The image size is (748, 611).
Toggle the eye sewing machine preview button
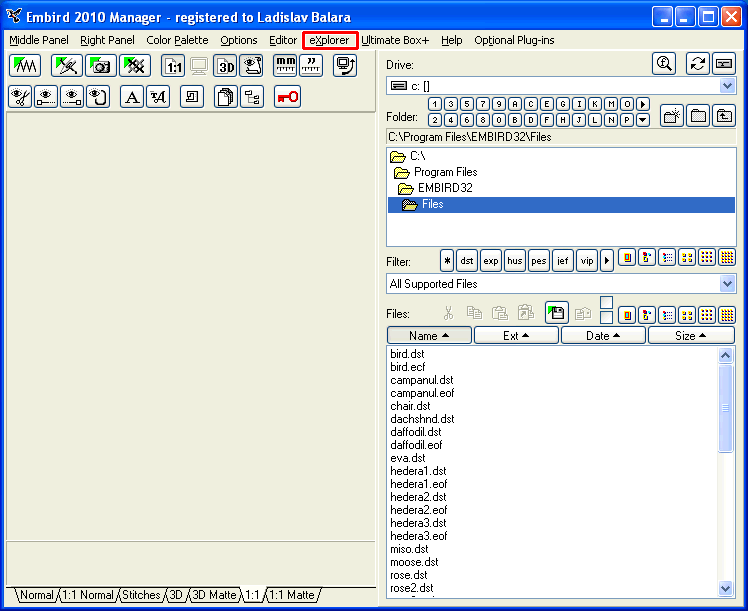pos(251,66)
